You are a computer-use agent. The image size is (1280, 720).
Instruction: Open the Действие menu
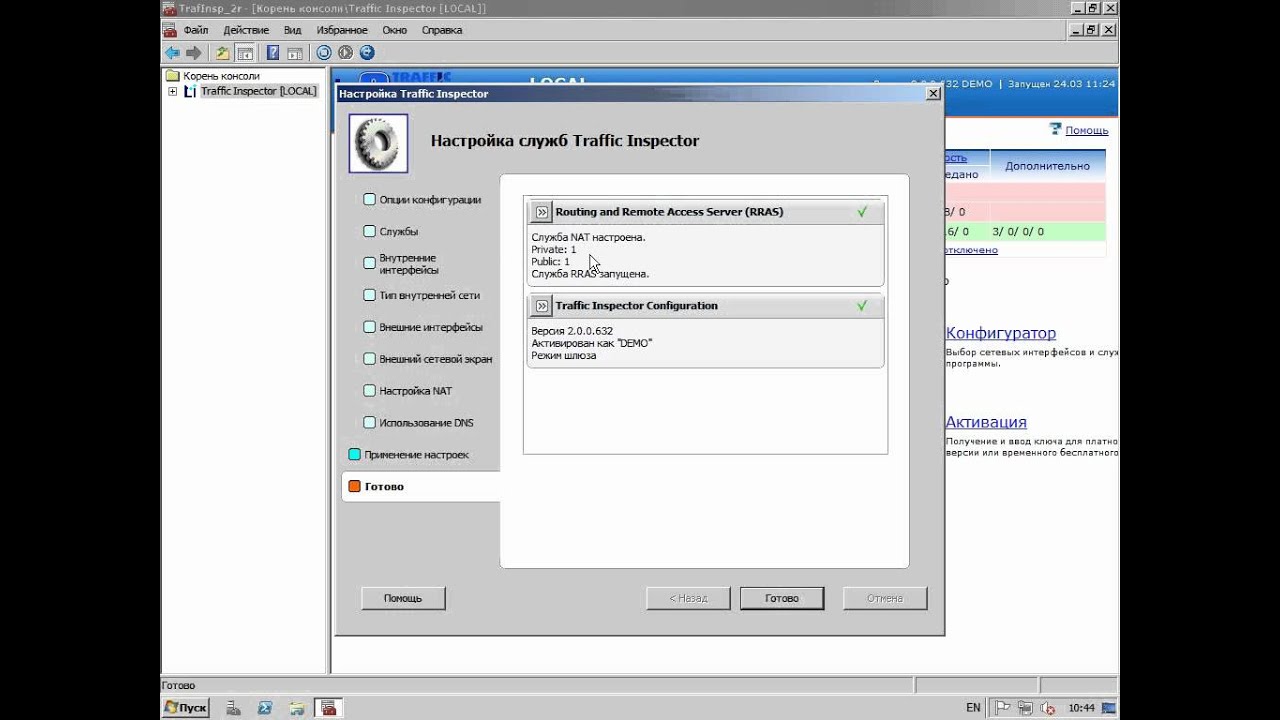click(246, 30)
